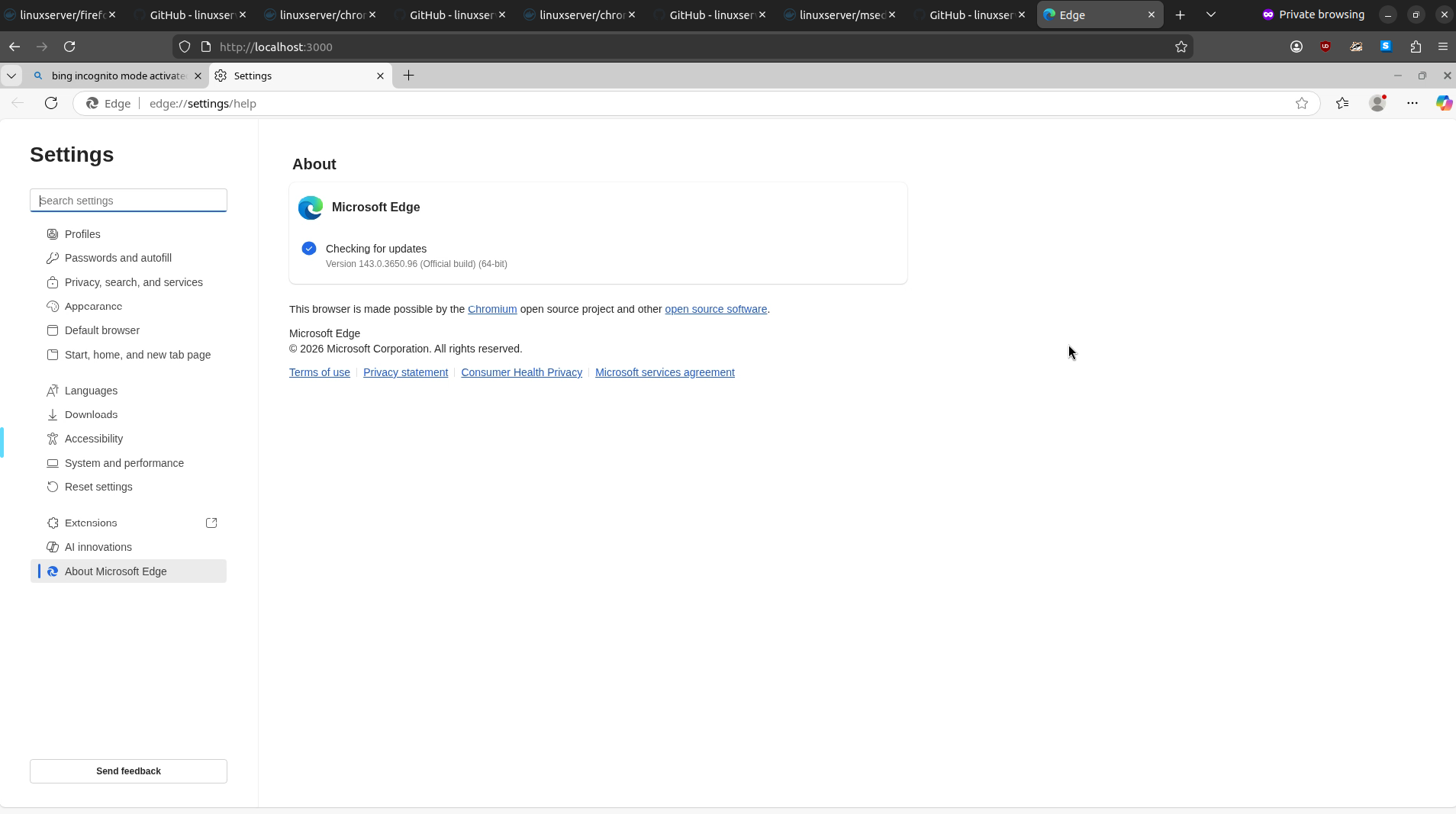The image size is (1456, 814).
Task: Click the Send feedback button
Action: point(127,771)
